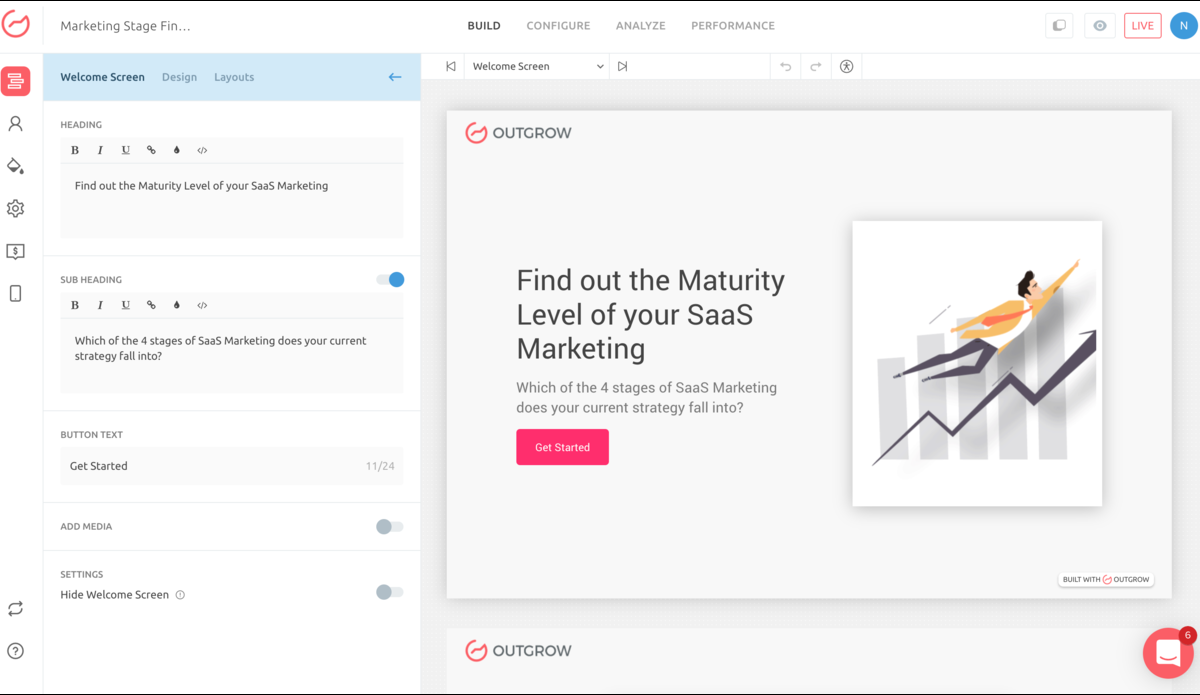Click the Get Started button in preview
1200x695 pixels.
pos(562,447)
